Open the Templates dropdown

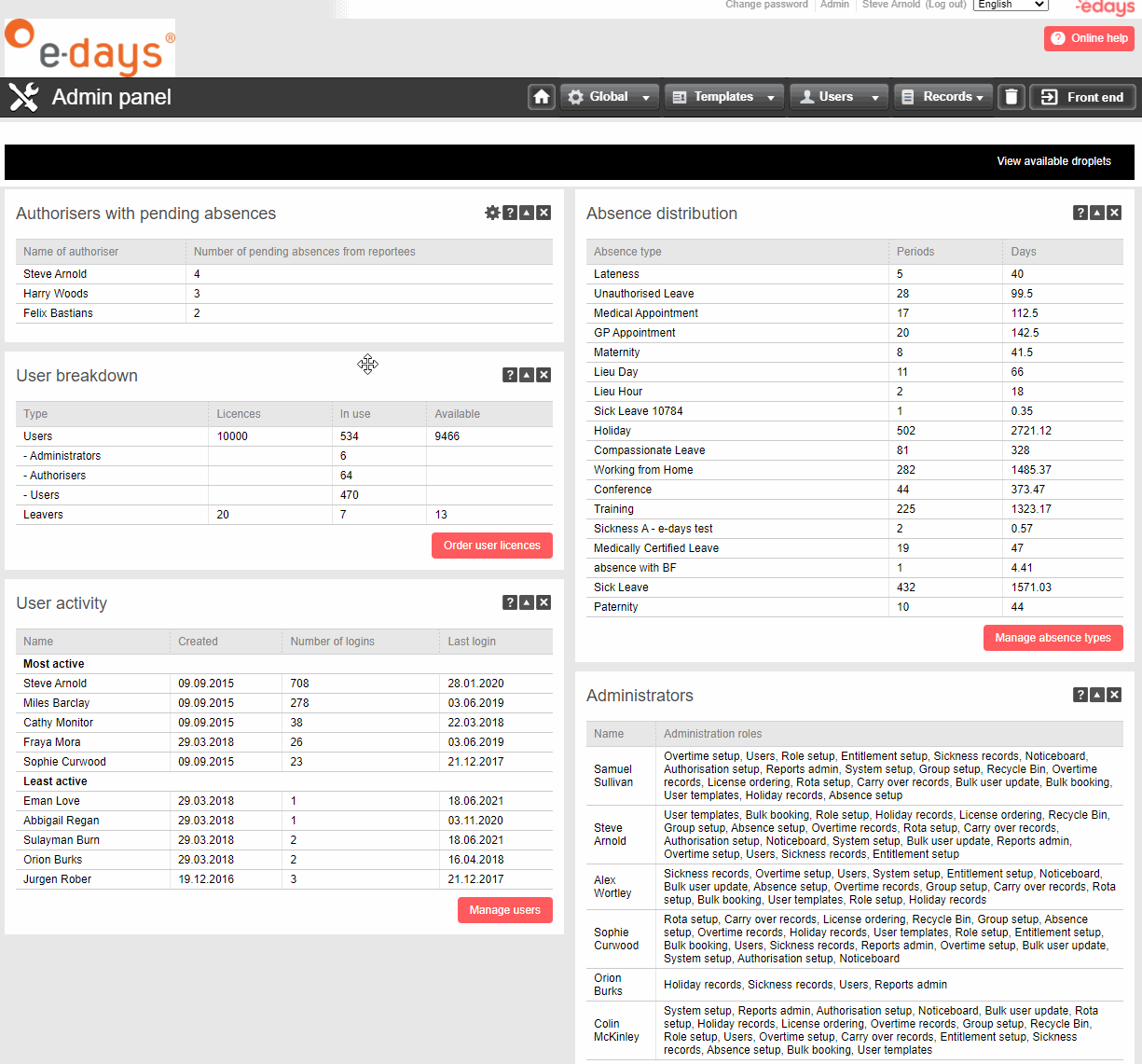point(724,96)
